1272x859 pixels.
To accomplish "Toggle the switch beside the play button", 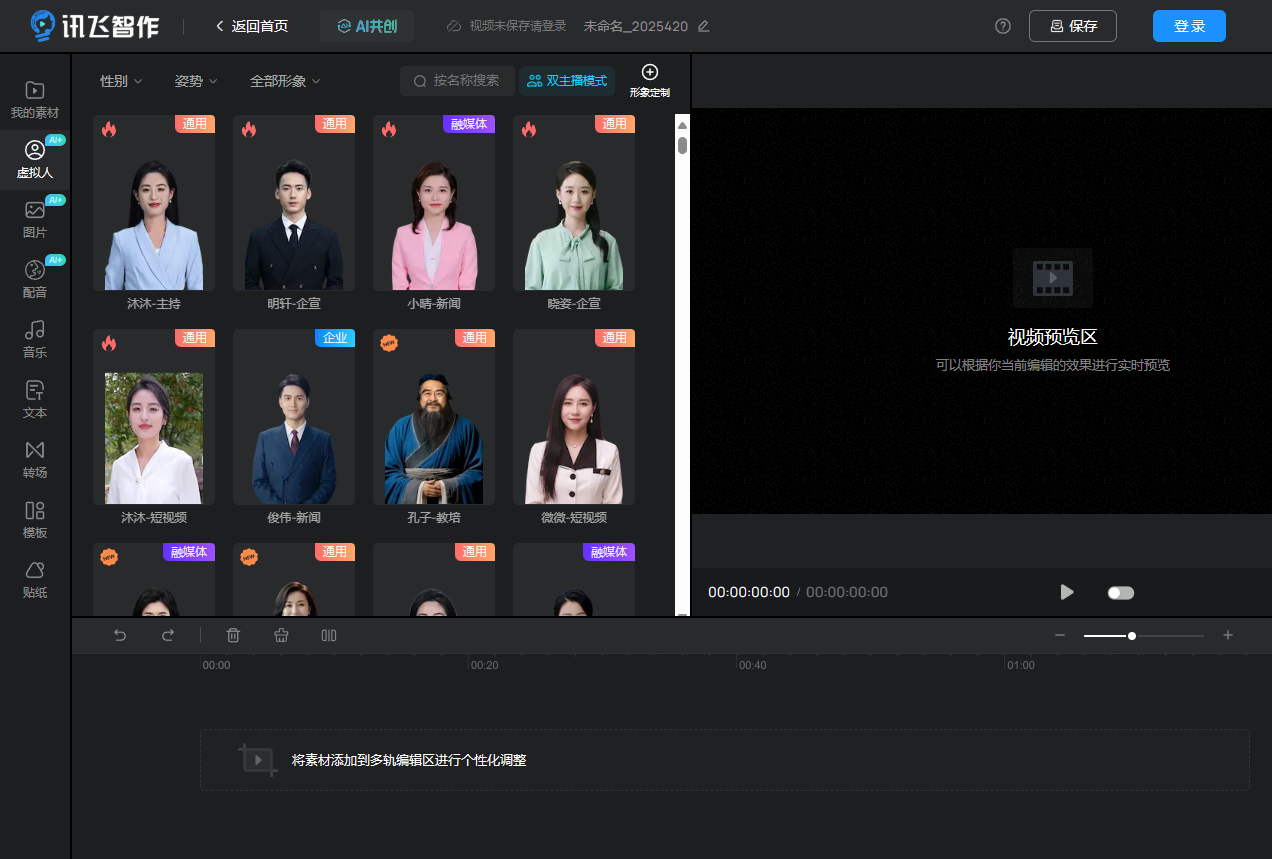I will coord(1120,592).
